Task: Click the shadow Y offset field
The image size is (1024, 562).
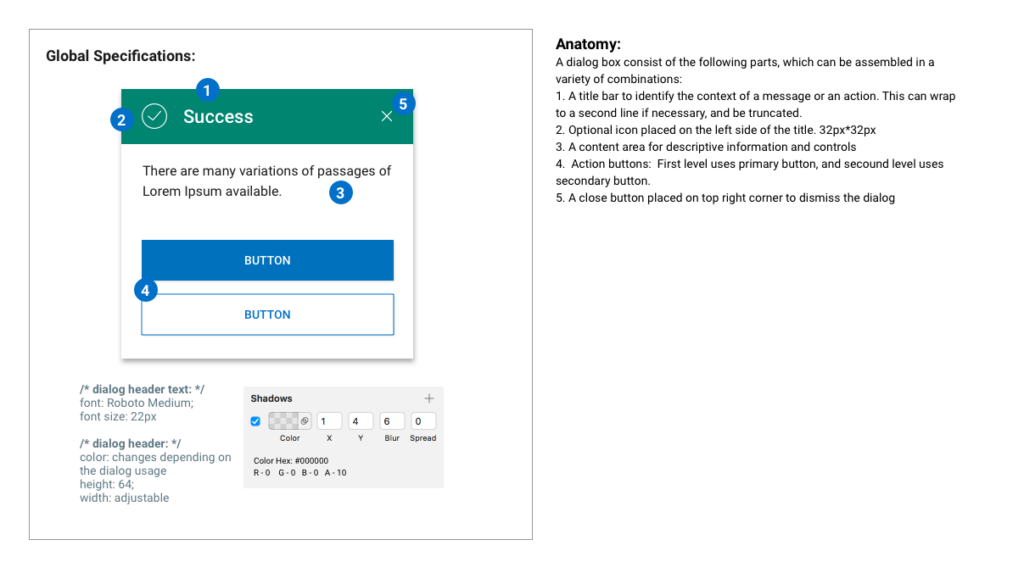Action: 360,422
